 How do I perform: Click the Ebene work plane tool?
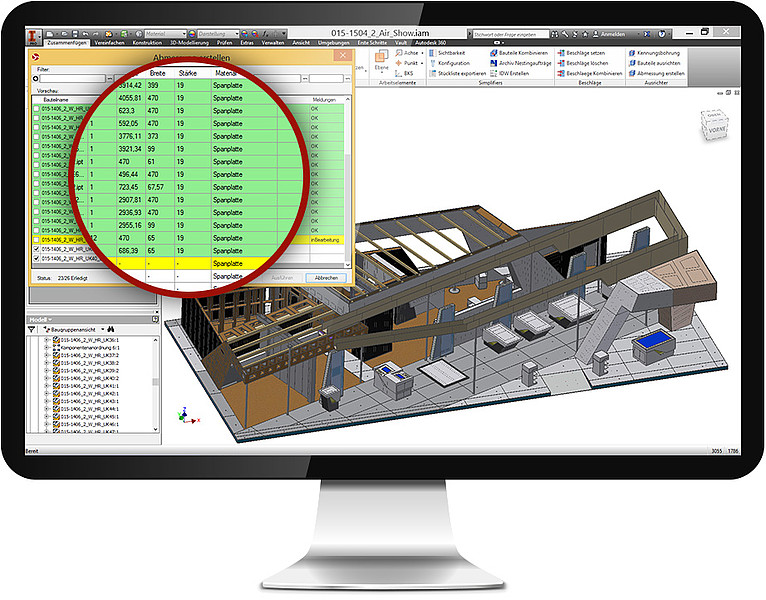pos(382,61)
